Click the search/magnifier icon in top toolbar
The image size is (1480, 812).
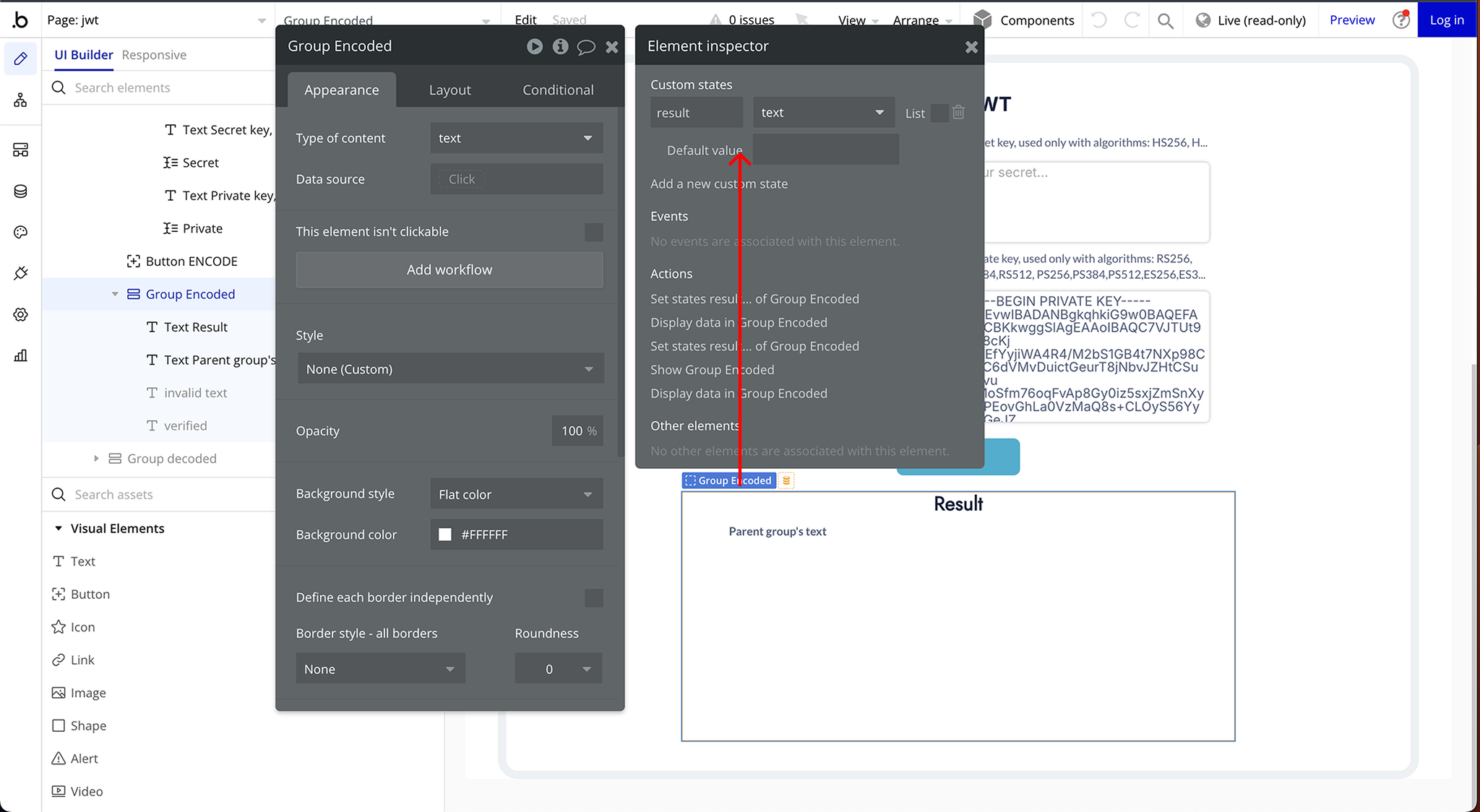1162,19
